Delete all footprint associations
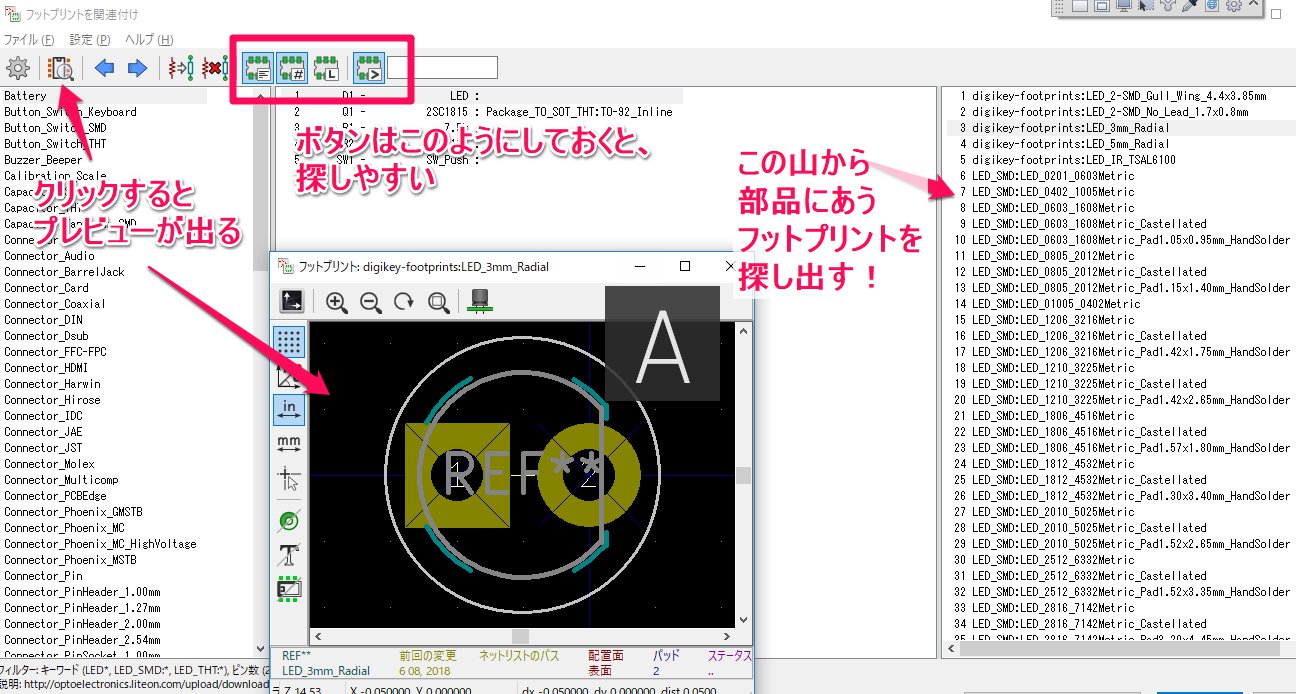1296x694 pixels. pyautogui.click(x=213, y=69)
